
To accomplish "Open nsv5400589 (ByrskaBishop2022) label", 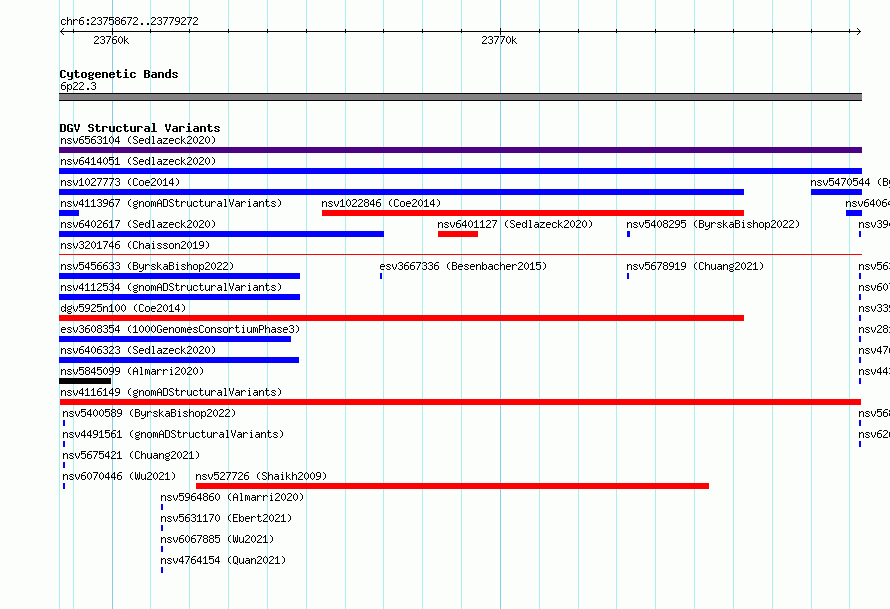I will (x=149, y=413).
